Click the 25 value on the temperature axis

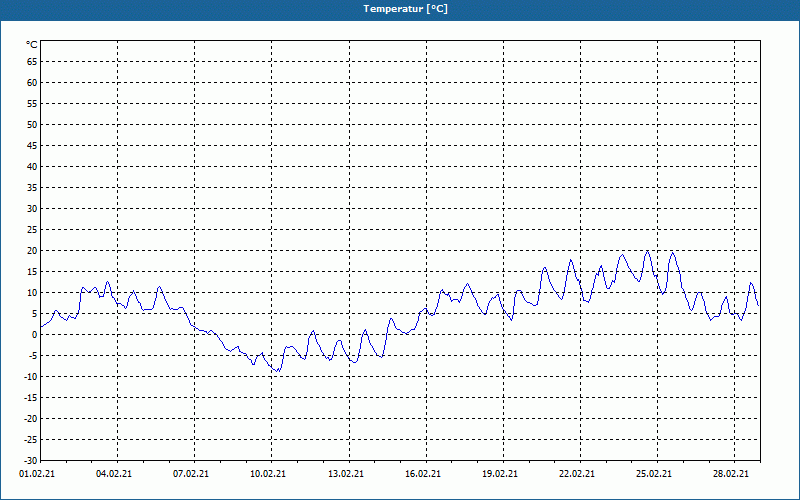coord(32,230)
